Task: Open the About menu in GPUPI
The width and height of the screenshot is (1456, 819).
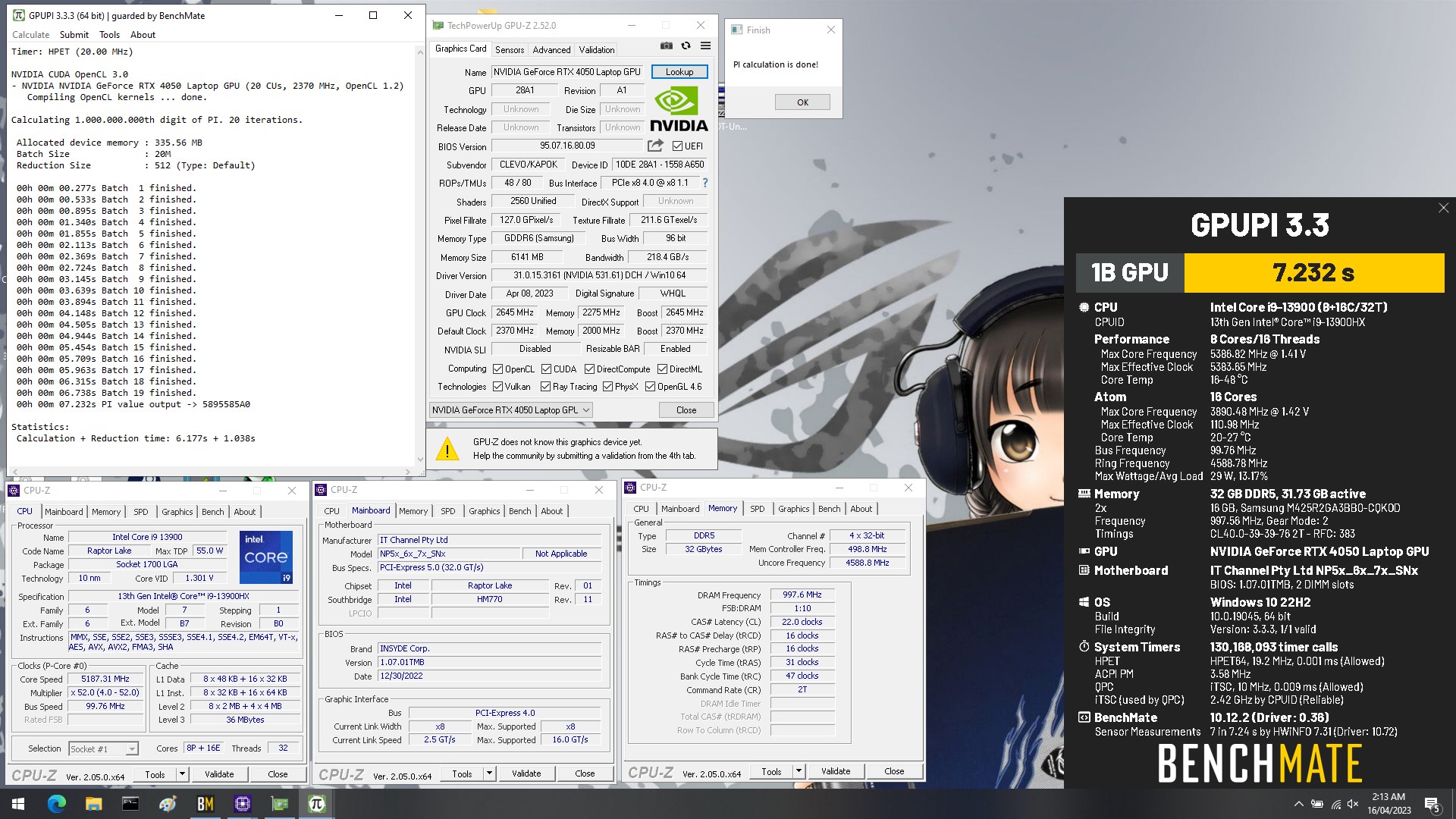Action: coord(143,35)
